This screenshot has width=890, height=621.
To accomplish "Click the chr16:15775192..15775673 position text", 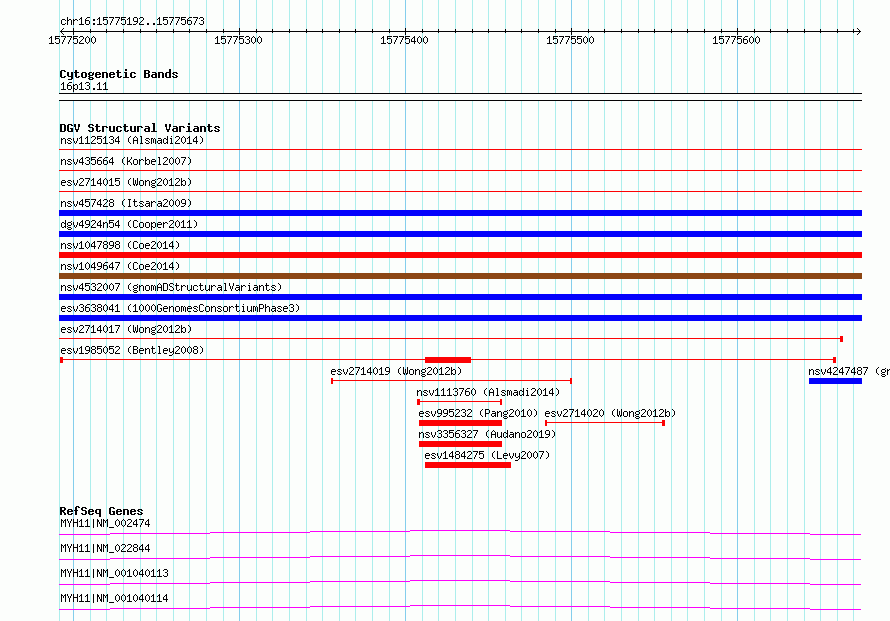I will point(132,21).
